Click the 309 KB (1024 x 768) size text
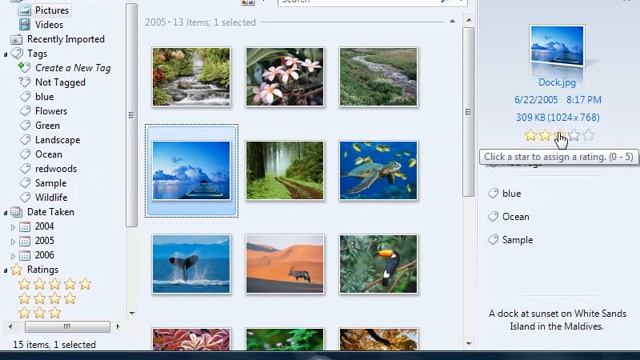The width and height of the screenshot is (640, 360). tap(558, 118)
